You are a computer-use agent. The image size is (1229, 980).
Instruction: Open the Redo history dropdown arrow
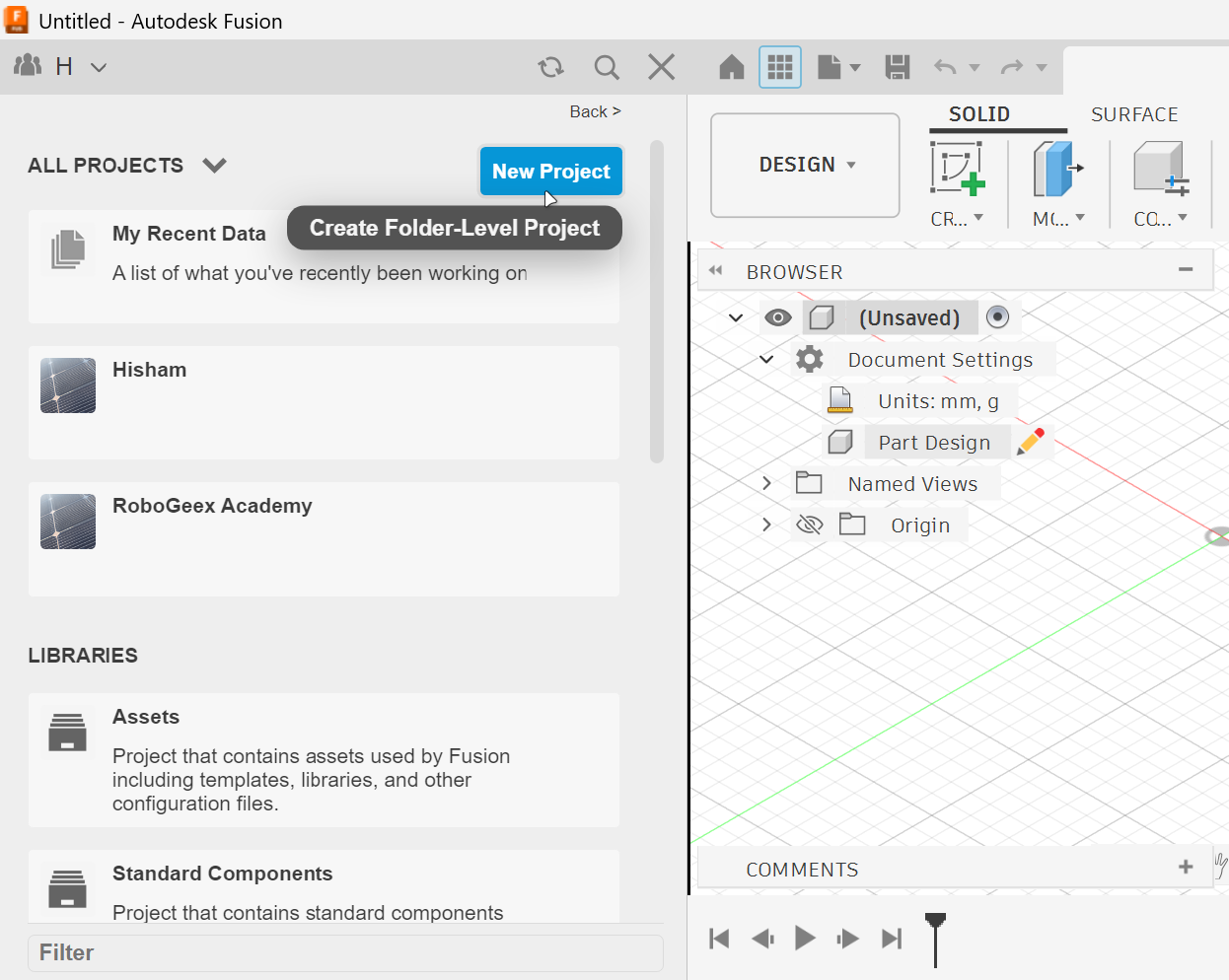click(1042, 68)
